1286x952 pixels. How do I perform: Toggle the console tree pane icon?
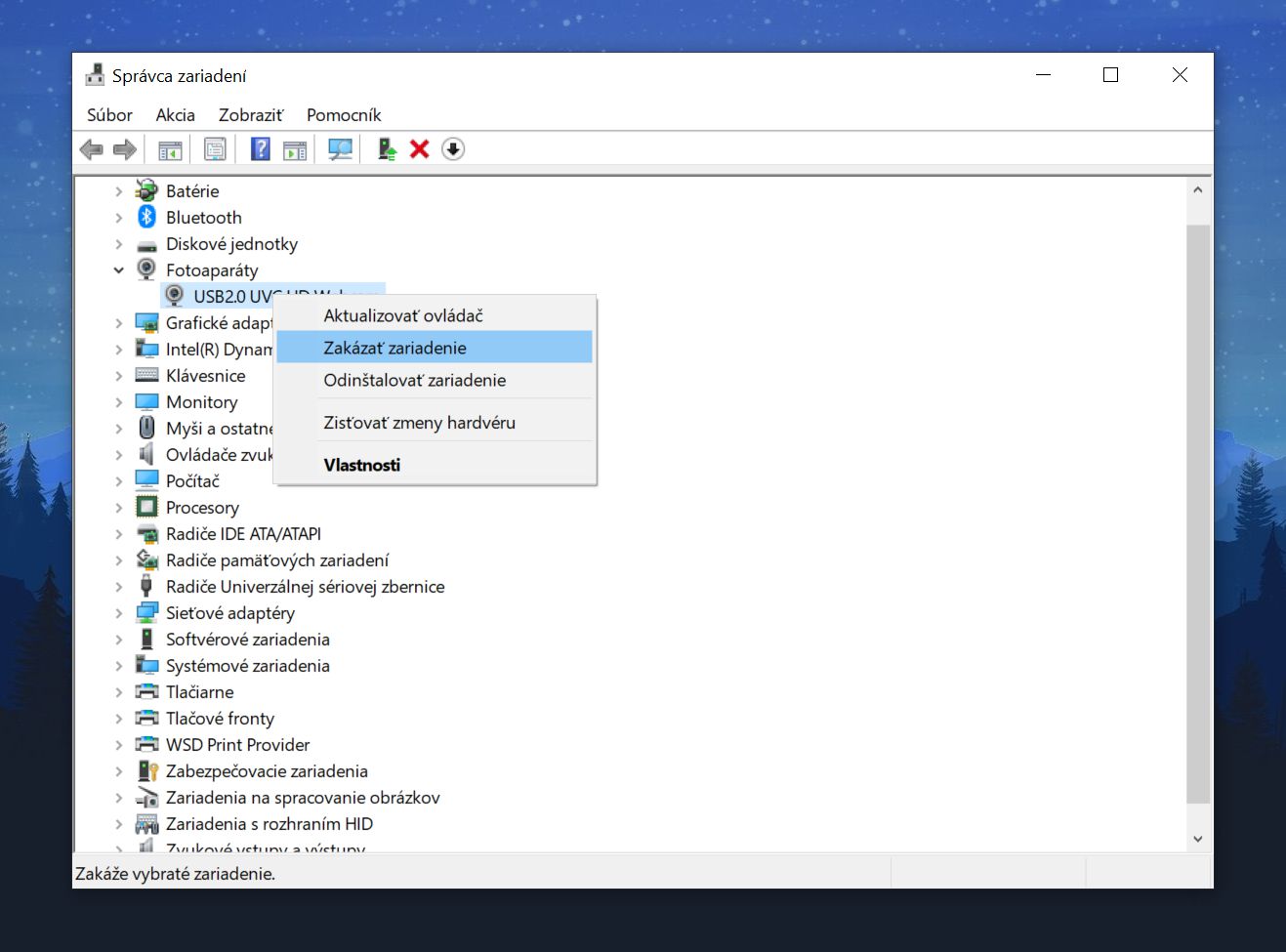pos(170,149)
